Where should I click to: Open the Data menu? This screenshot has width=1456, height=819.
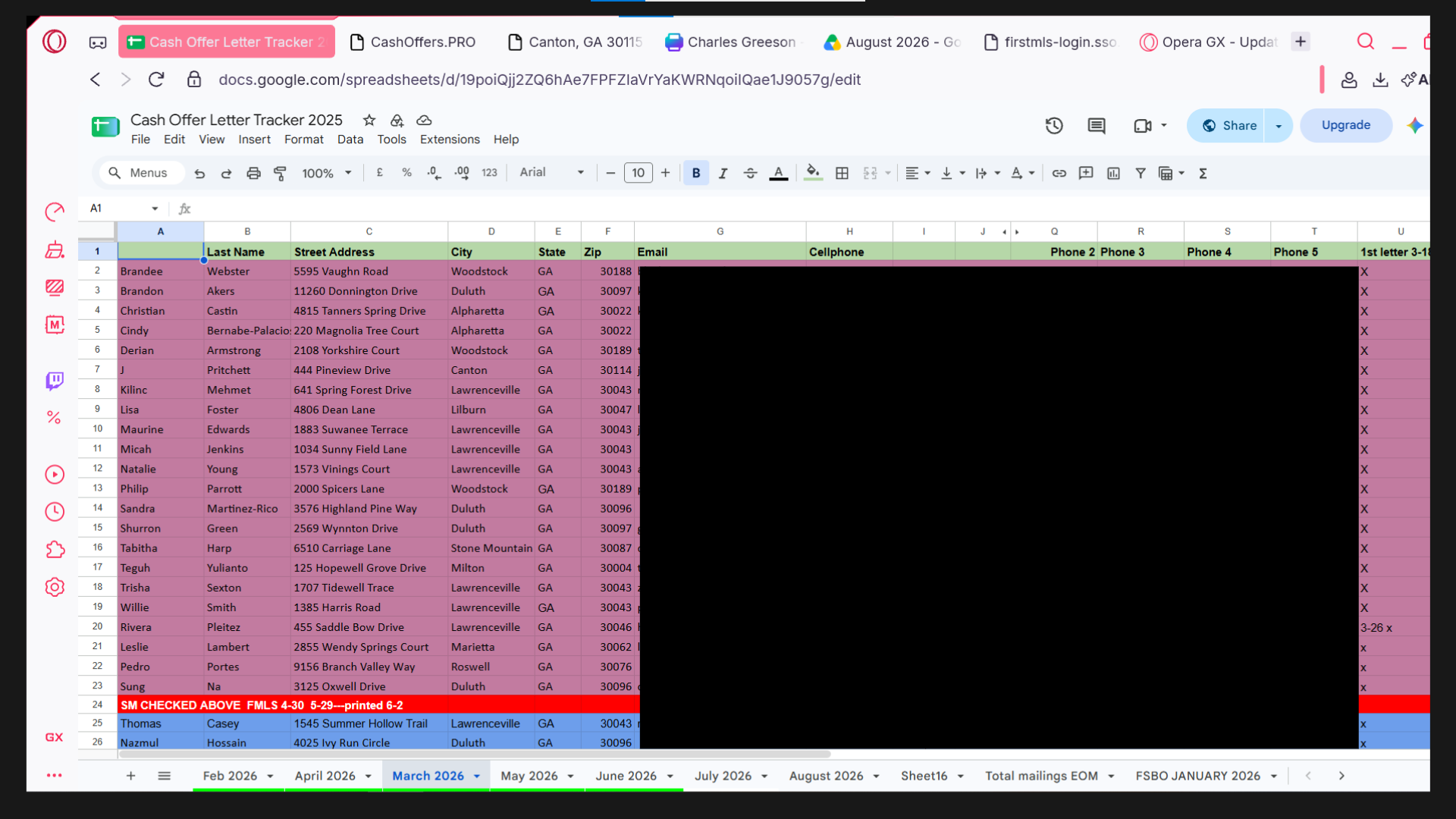[350, 140]
